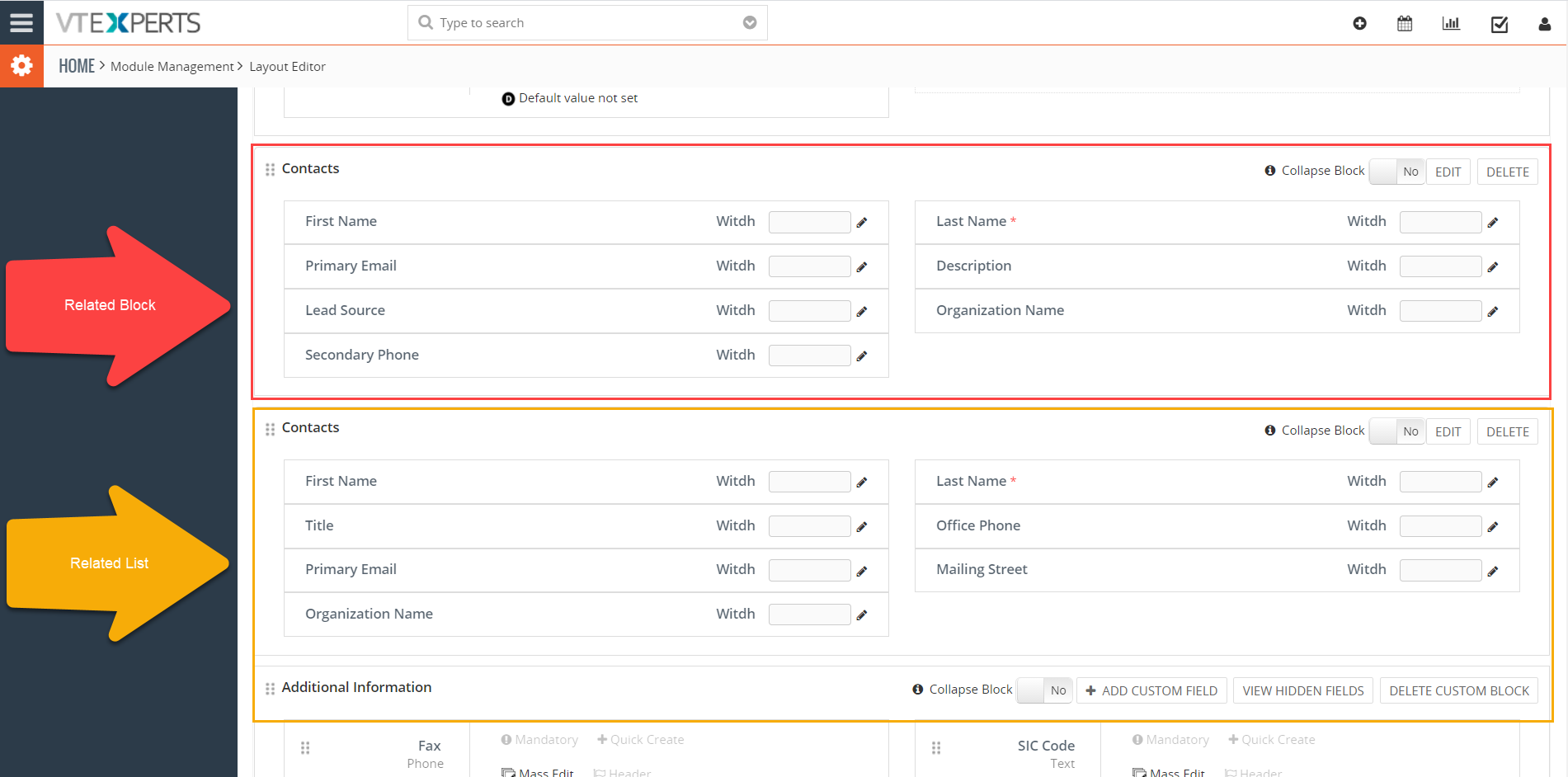Click 'Default value not set' text
Screen dimensions: 1568x777
point(578,98)
